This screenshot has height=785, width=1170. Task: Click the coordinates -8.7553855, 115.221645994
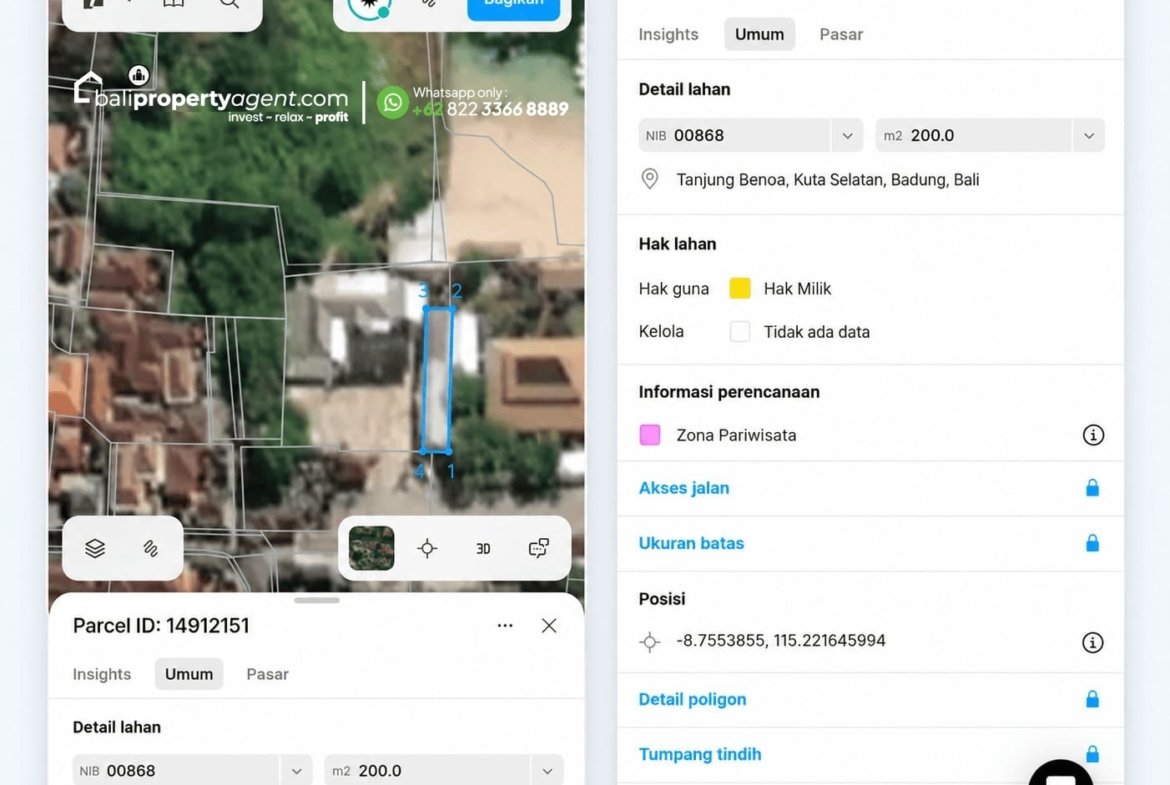click(x=780, y=641)
